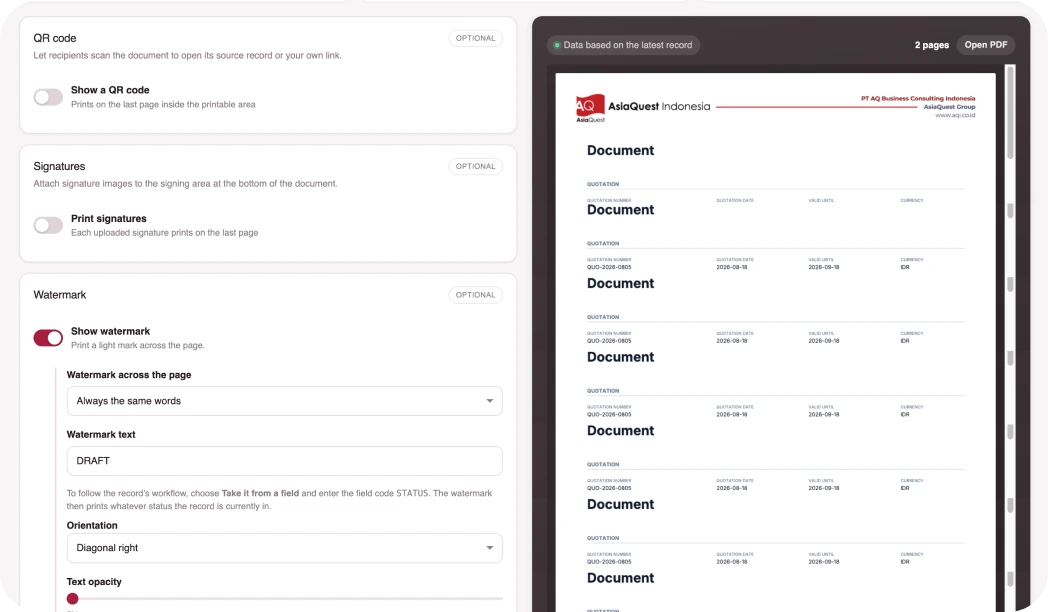
Task: Turn on the Print signatures switch
Action: [x=48, y=225]
